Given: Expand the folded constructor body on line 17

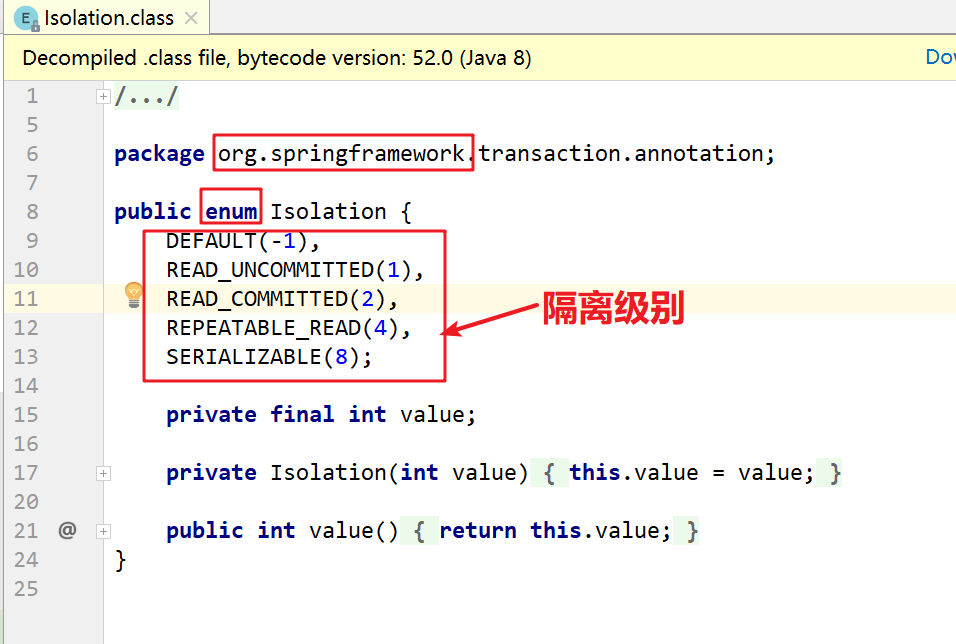Looking at the screenshot, I should point(103,474).
